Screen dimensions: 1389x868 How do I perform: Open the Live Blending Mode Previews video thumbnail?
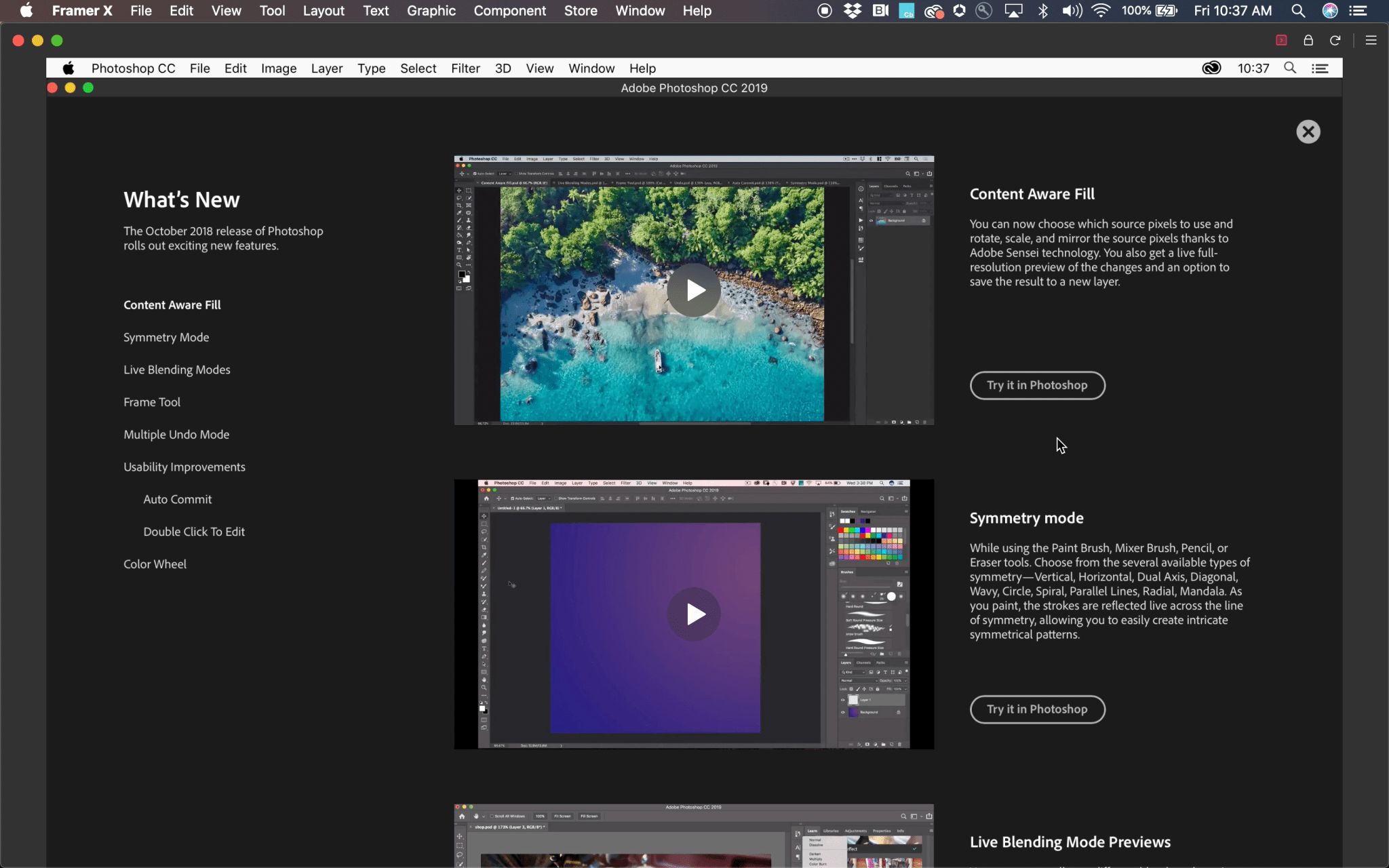coord(694,835)
